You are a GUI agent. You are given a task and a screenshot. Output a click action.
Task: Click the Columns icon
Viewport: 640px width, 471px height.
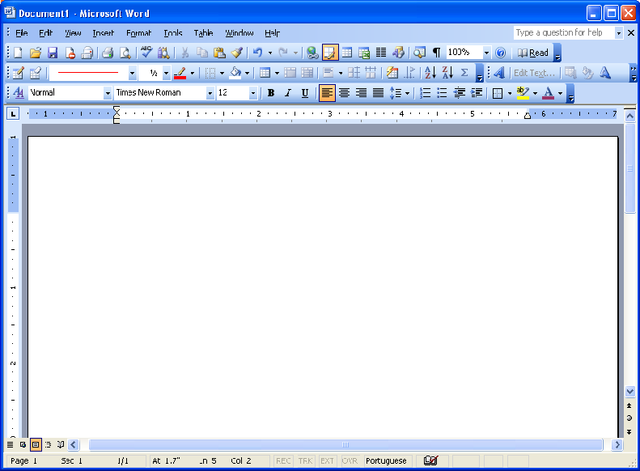point(381,53)
